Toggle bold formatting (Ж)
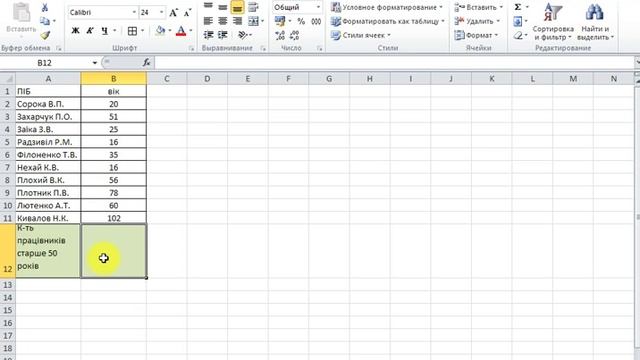Viewport: 640px width, 360px height. click(76, 31)
